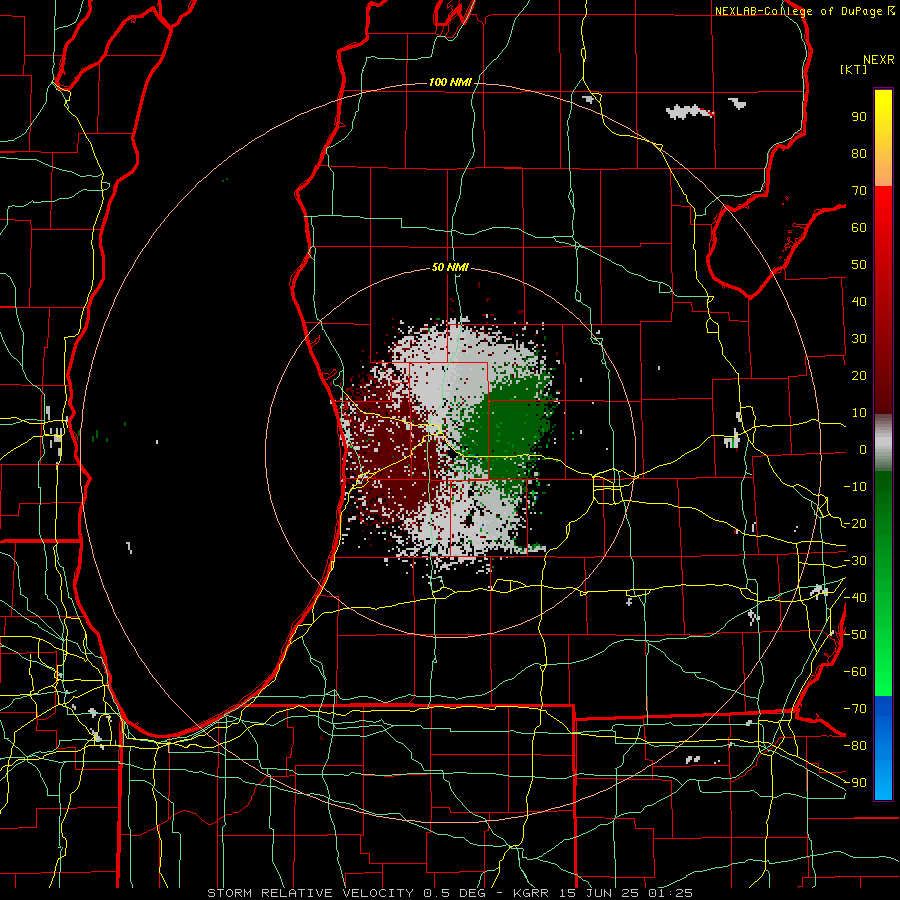This screenshot has width=900, height=900.
Task: Click the "KGRR" station ID in the caption
Action: (530, 893)
